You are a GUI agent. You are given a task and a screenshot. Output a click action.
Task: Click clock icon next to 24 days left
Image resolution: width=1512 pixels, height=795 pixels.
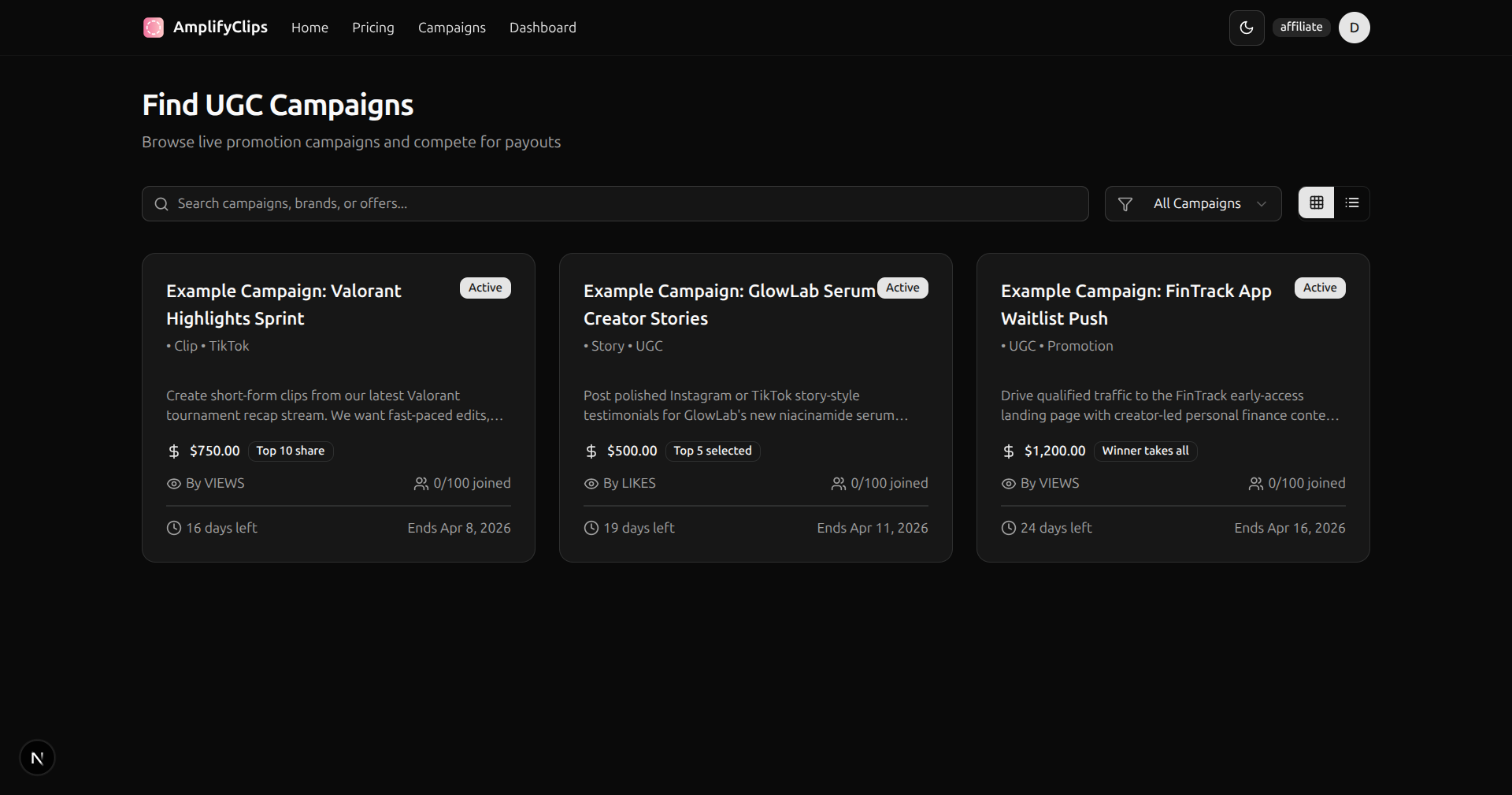click(x=1008, y=528)
